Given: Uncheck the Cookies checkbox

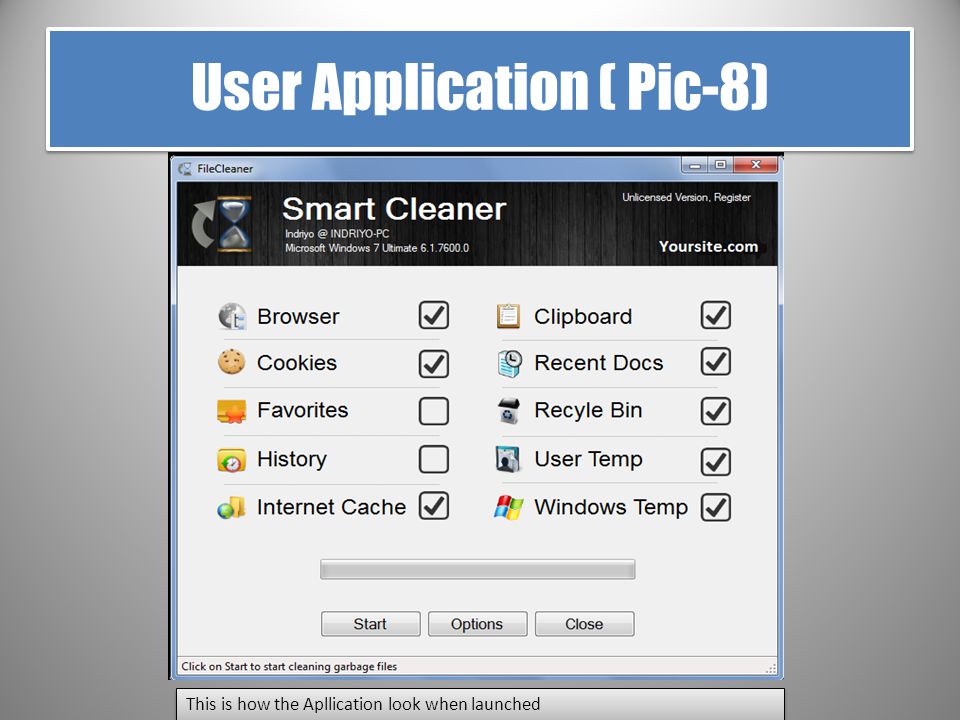Looking at the screenshot, I should (434, 364).
